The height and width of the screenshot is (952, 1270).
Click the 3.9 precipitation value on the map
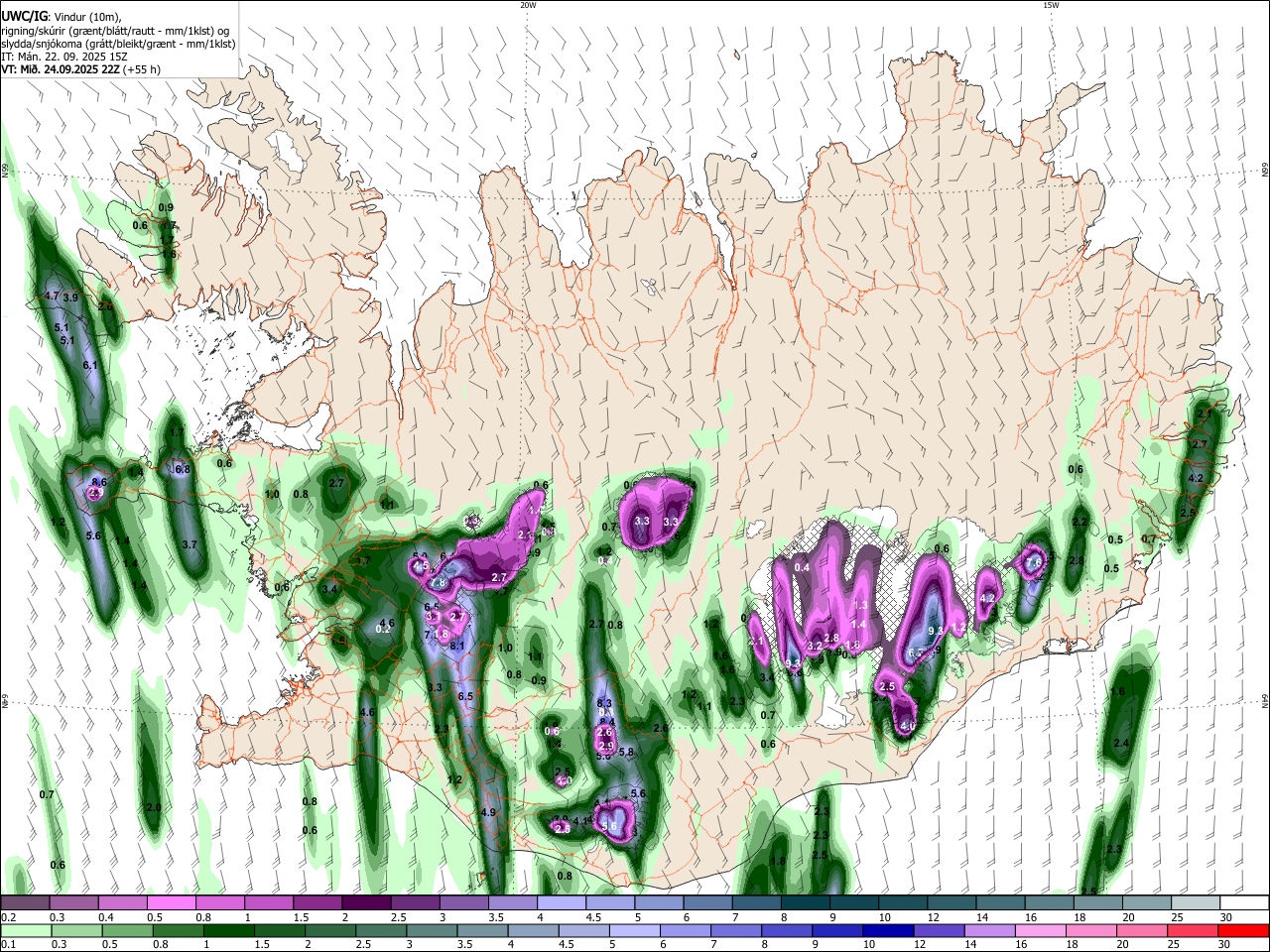point(70,297)
